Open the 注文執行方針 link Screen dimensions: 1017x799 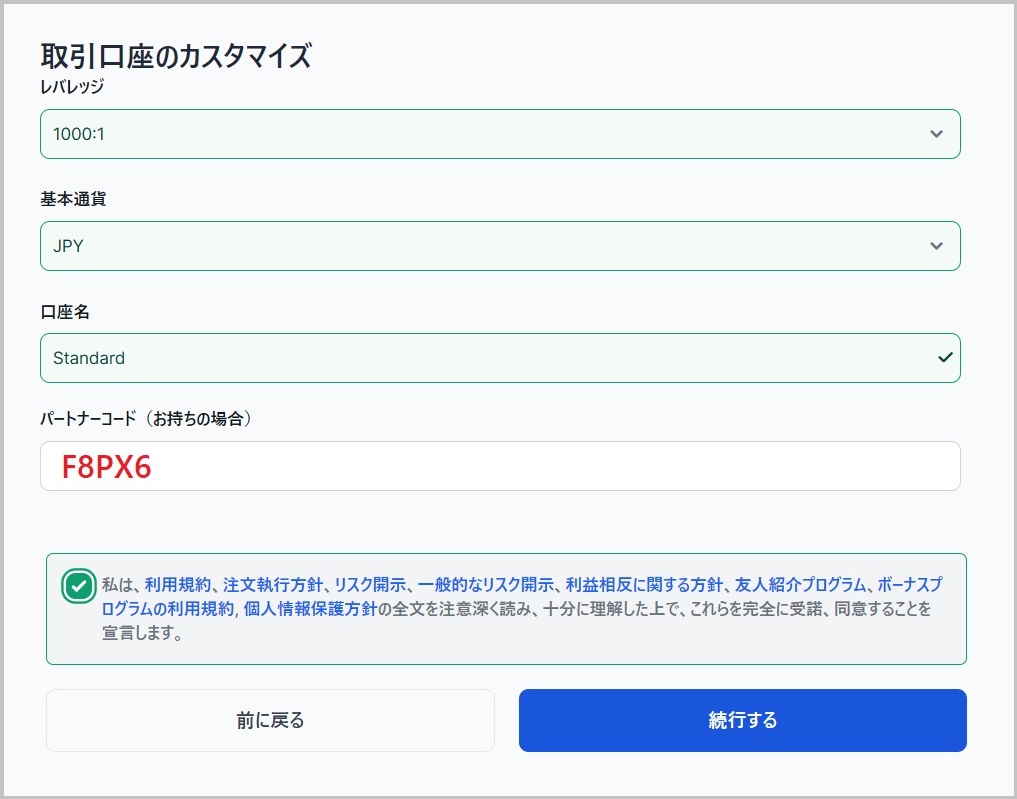(x=273, y=585)
